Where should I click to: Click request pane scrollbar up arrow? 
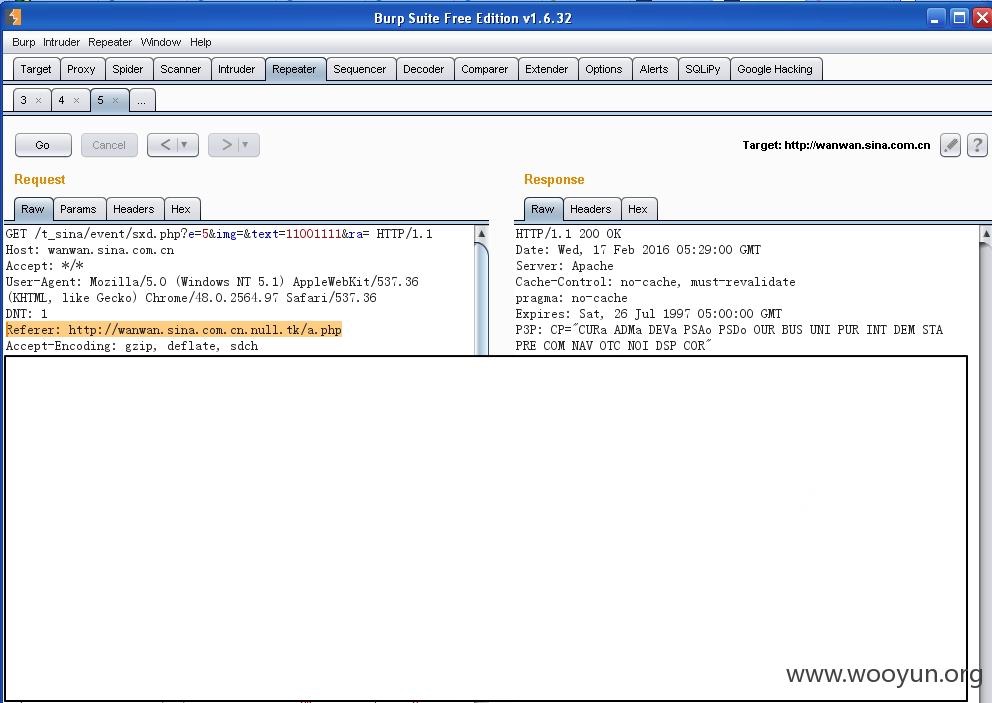(x=481, y=234)
